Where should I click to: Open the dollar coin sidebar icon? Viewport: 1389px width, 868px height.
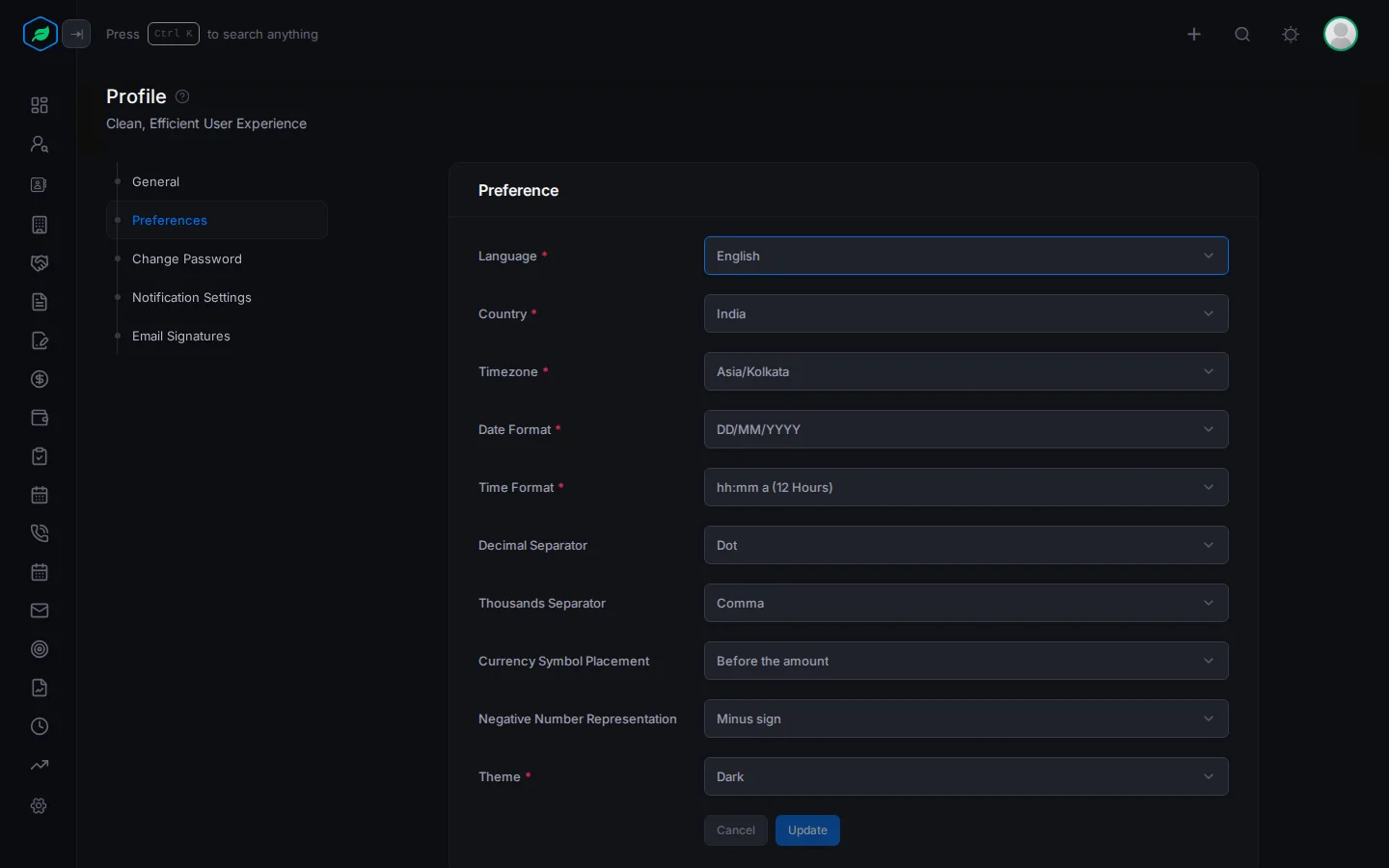40,379
